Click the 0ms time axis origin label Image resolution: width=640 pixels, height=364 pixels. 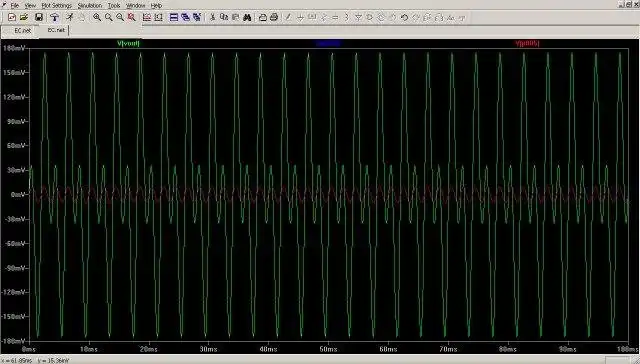point(29,349)
